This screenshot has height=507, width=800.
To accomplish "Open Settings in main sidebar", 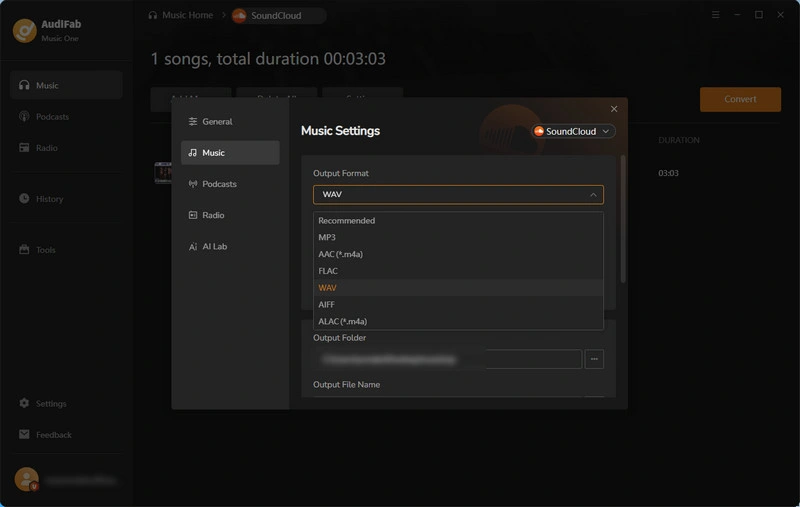I will 66,403.
